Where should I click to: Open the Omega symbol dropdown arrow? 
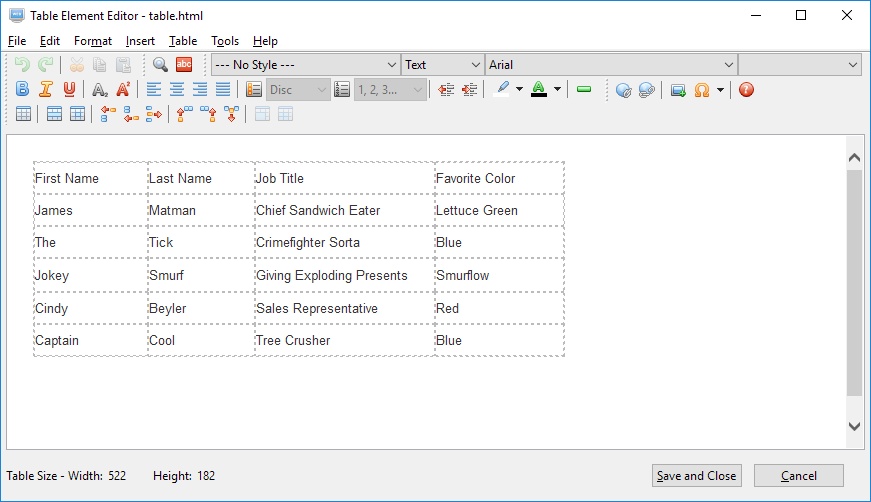click(720, 89)
